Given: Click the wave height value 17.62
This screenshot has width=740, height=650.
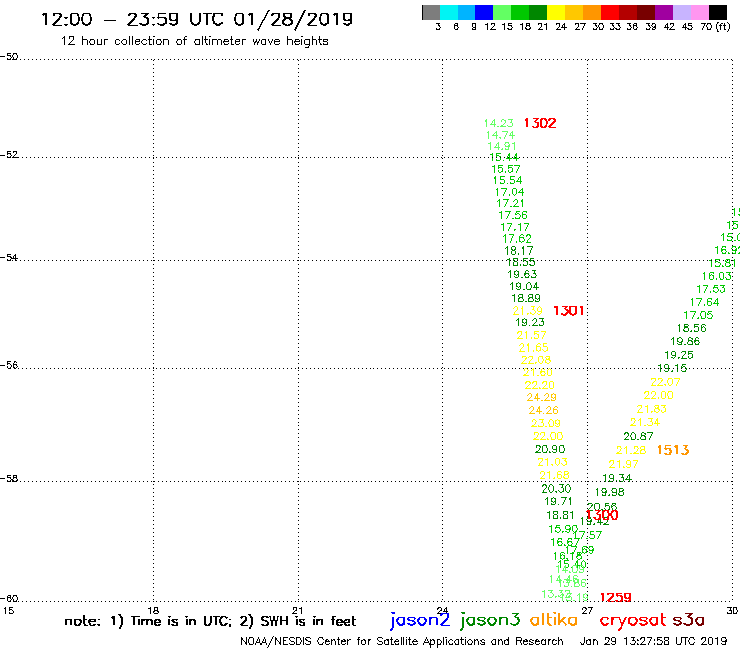Looking at the screenshot, I should point(517,239).
